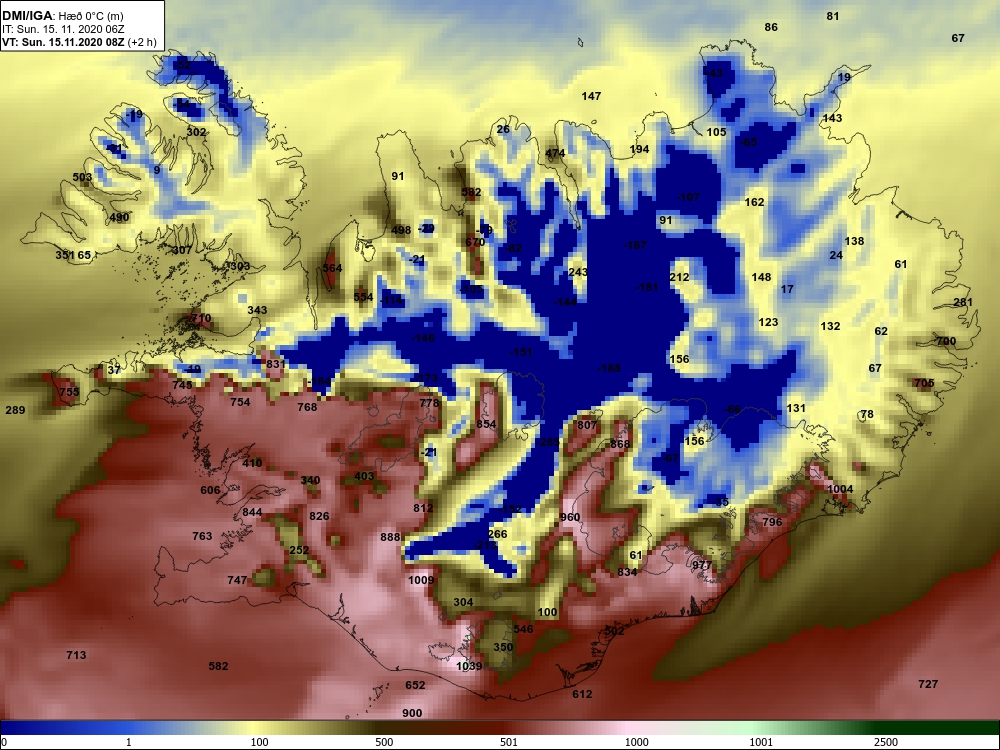
Task: Select the map value 778
Action: pos(430,403)
